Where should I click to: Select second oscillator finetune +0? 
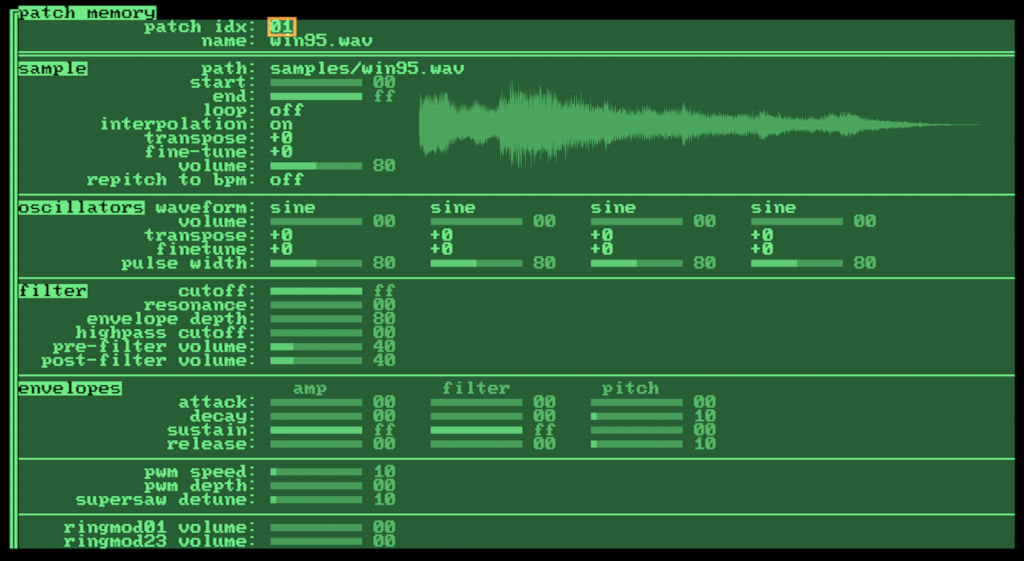pyautogui.click(x=441, y=249)
